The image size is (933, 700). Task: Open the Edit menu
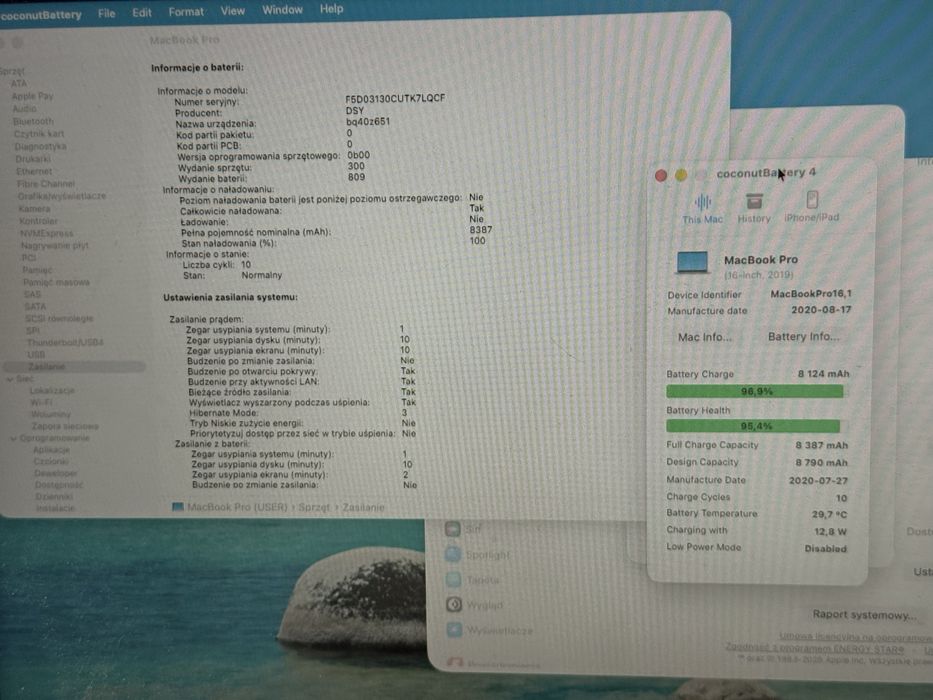coord(142,12)
